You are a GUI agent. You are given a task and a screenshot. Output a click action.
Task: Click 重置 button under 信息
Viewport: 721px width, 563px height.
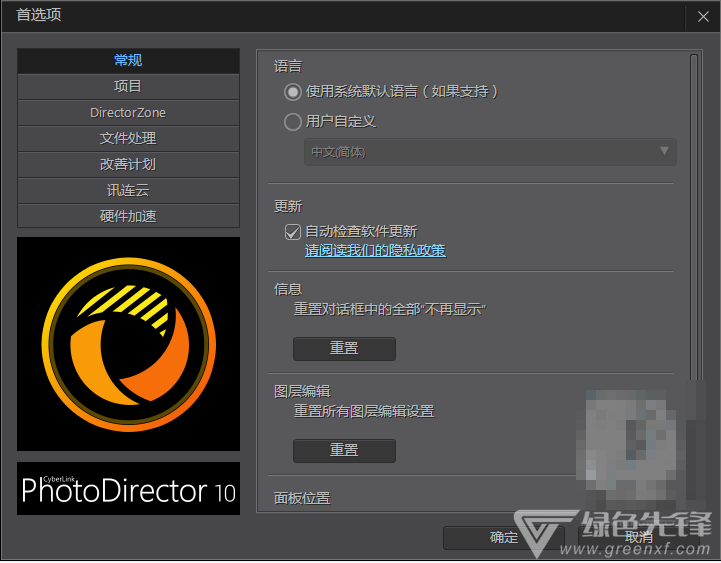[x=344, y=349]
